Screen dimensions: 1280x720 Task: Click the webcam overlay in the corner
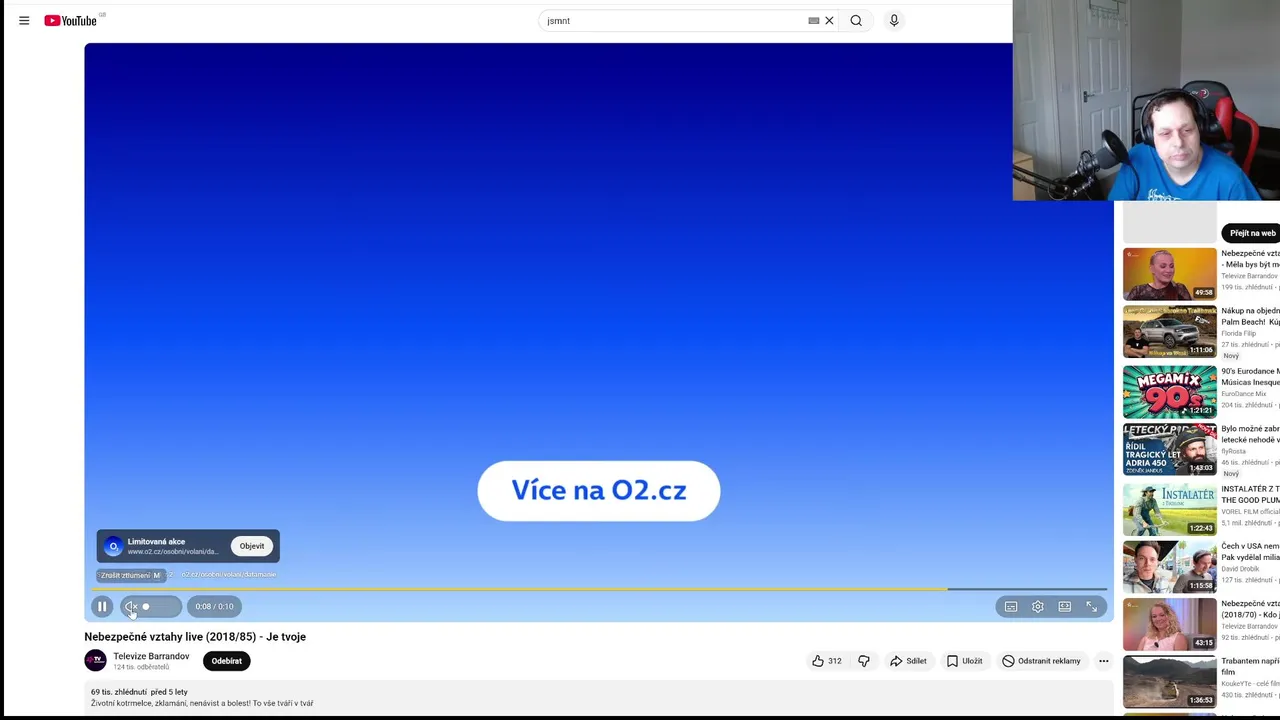coord(1146,100)
